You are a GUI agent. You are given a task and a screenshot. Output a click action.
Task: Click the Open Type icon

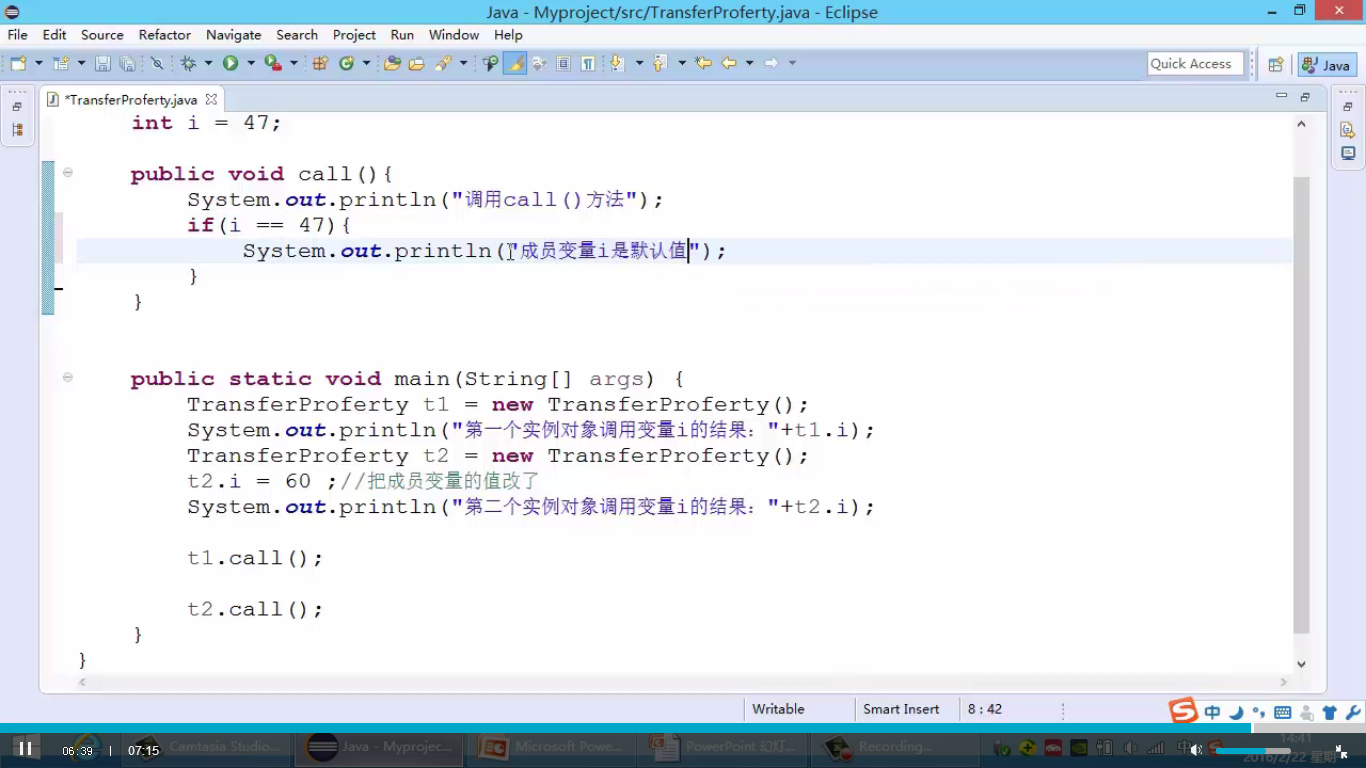392,63
